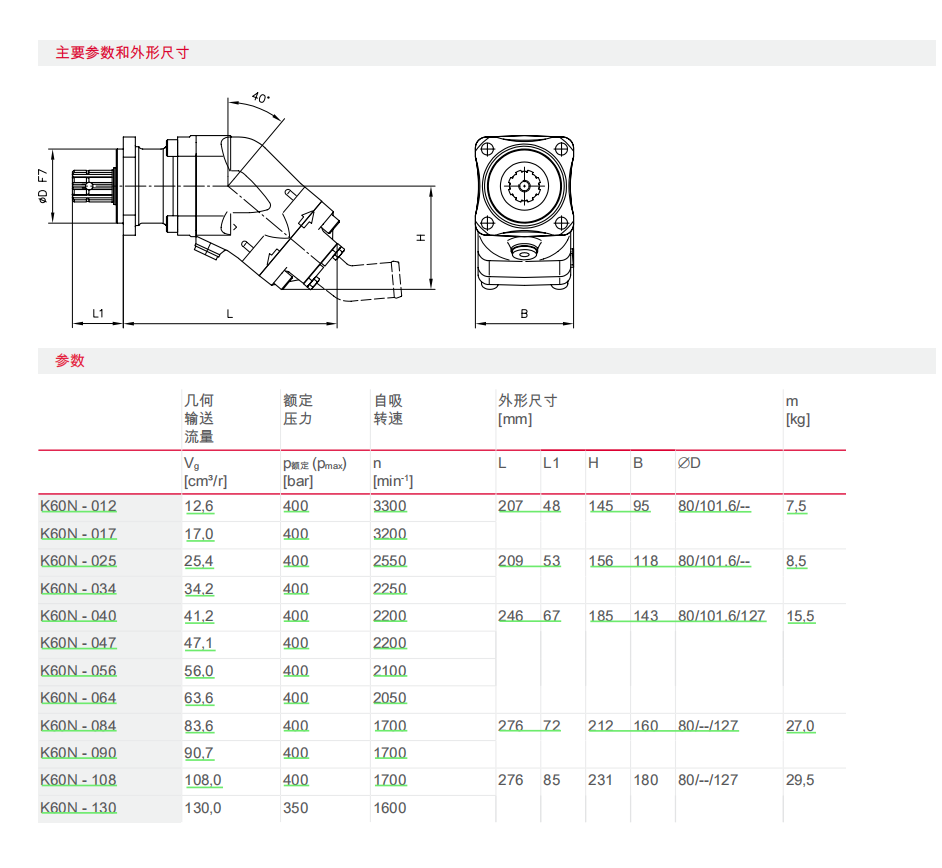Viewport: 942px width, 868px height.
Task: Click the 130,0 displacement value
Action: [204, 807]
